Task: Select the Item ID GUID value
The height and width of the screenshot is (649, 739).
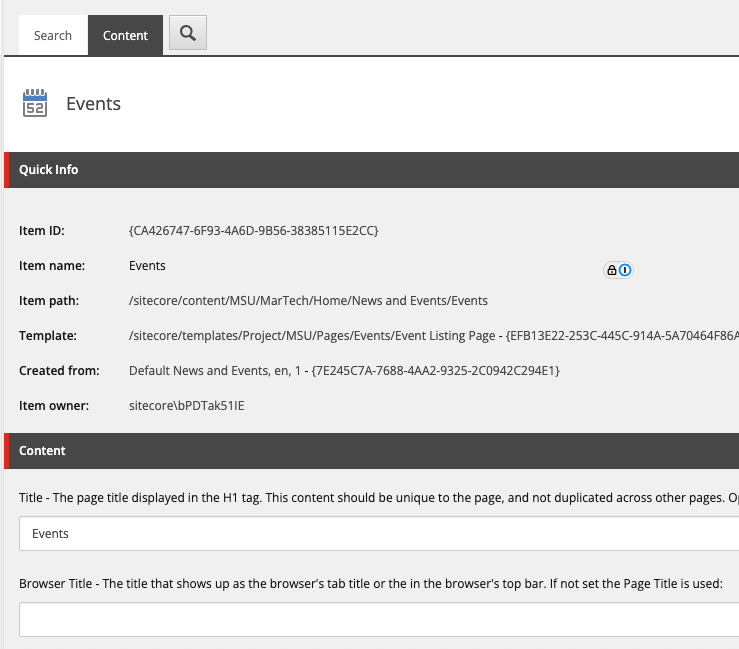Action: [x=254, y=230]
